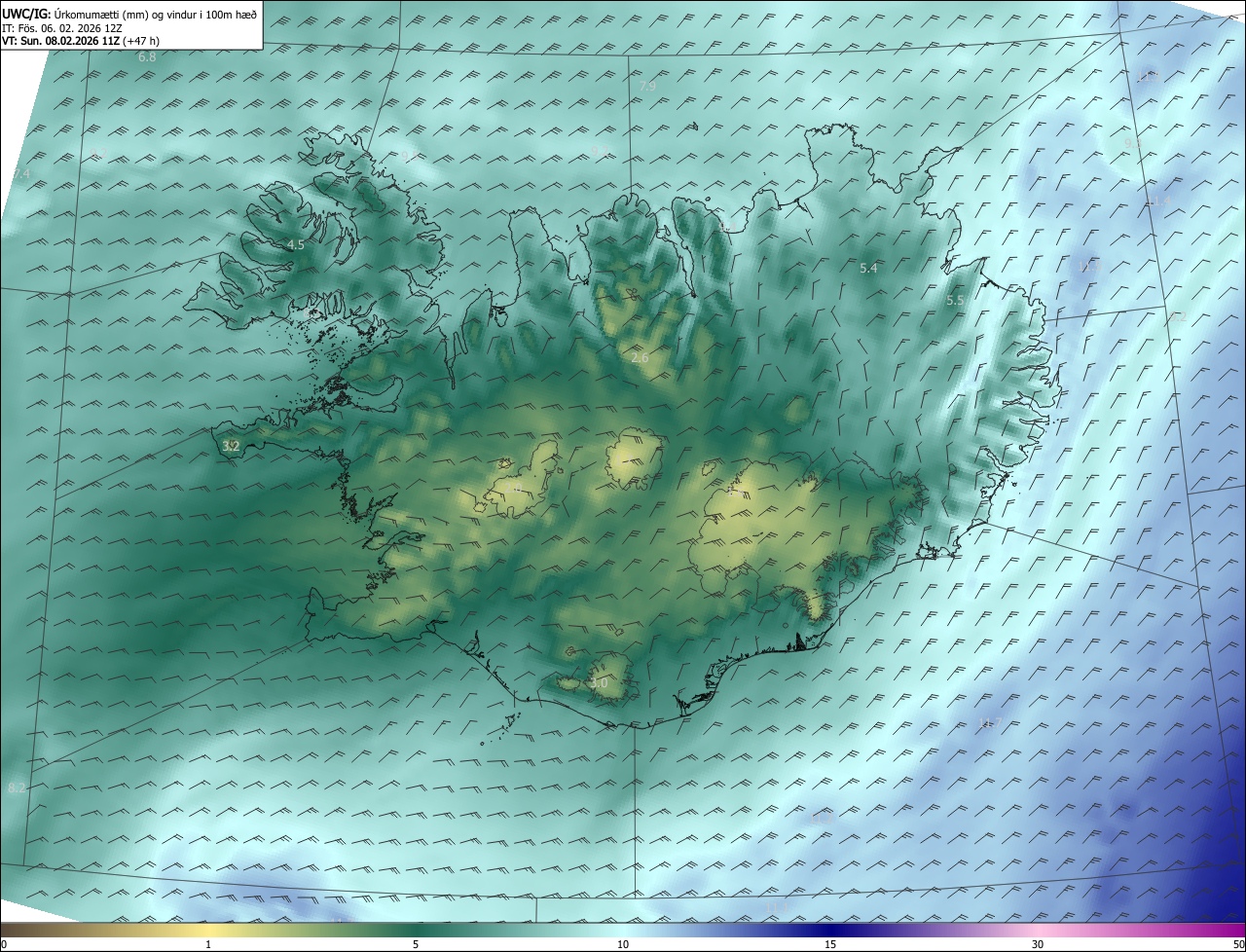The height and width of the screenshot is (952, 1246).
Task: Click the 2.6 value label
Action: click(x=640, y=358)
